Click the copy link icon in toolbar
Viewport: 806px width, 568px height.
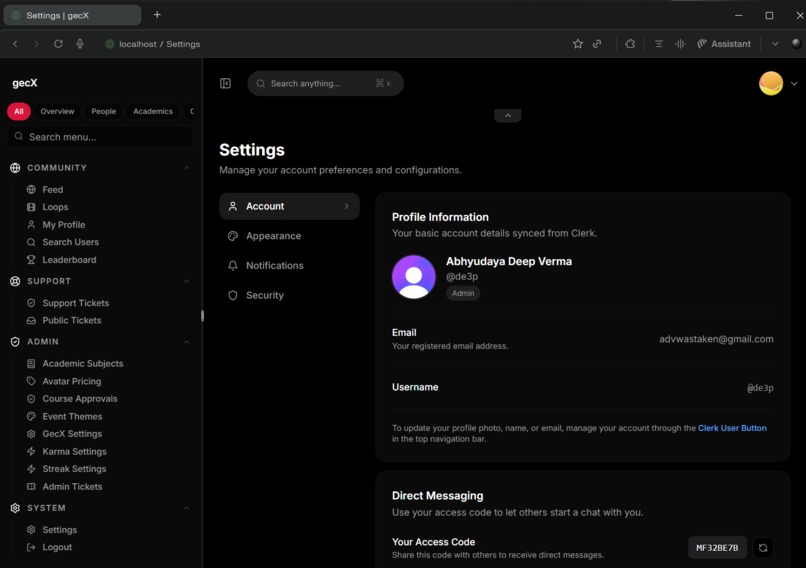(597, 44)
